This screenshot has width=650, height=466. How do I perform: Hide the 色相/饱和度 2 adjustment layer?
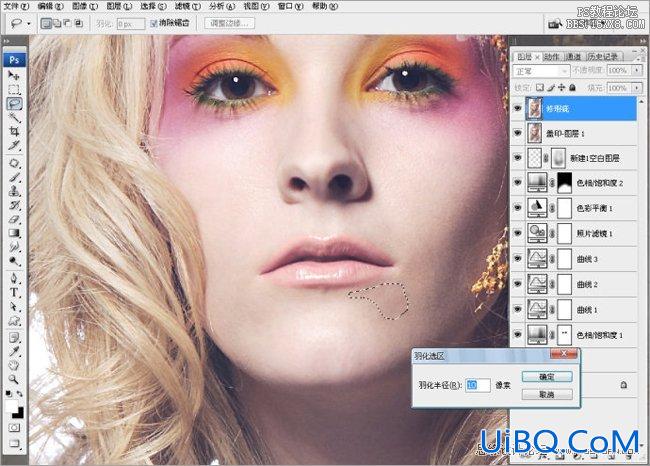click(x=518, y=183)
